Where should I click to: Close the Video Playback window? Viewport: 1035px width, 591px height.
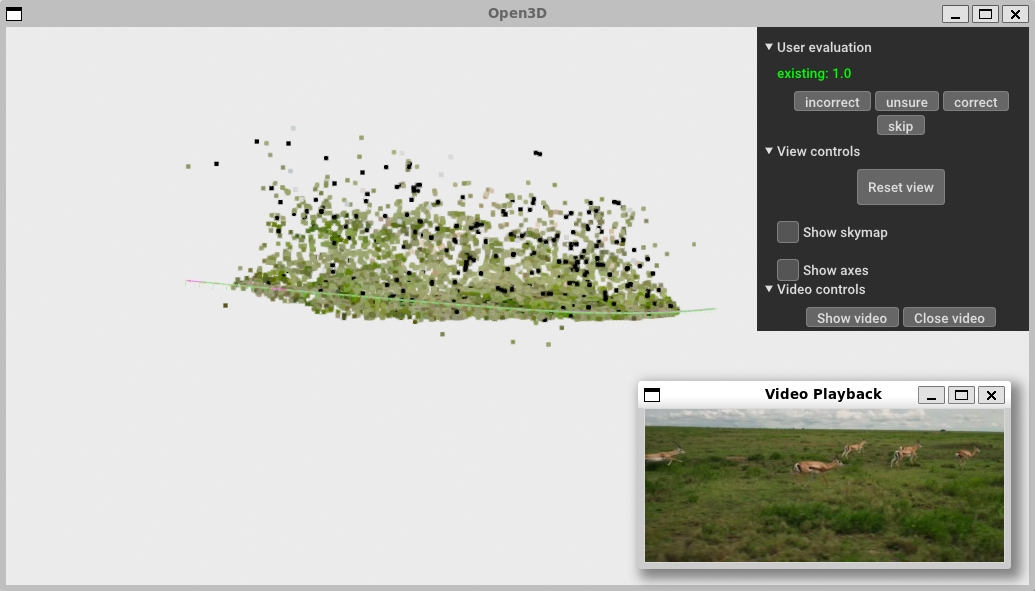[x=991, y=395]
